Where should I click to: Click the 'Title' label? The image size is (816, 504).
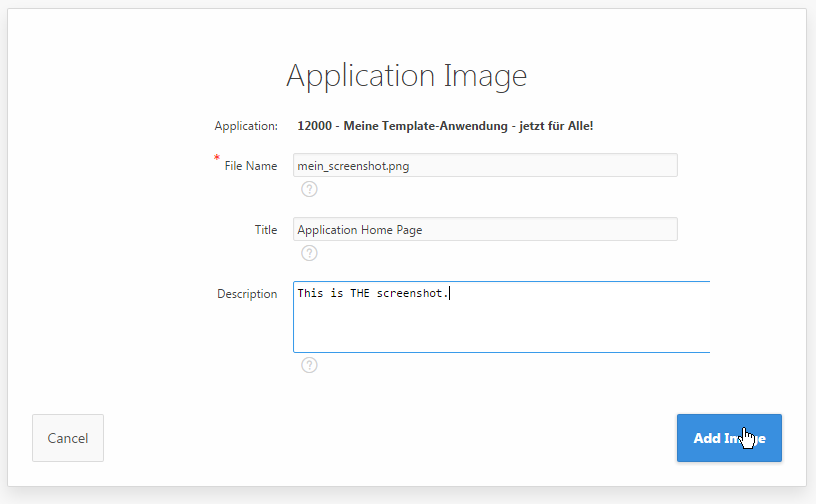[265, 230]
